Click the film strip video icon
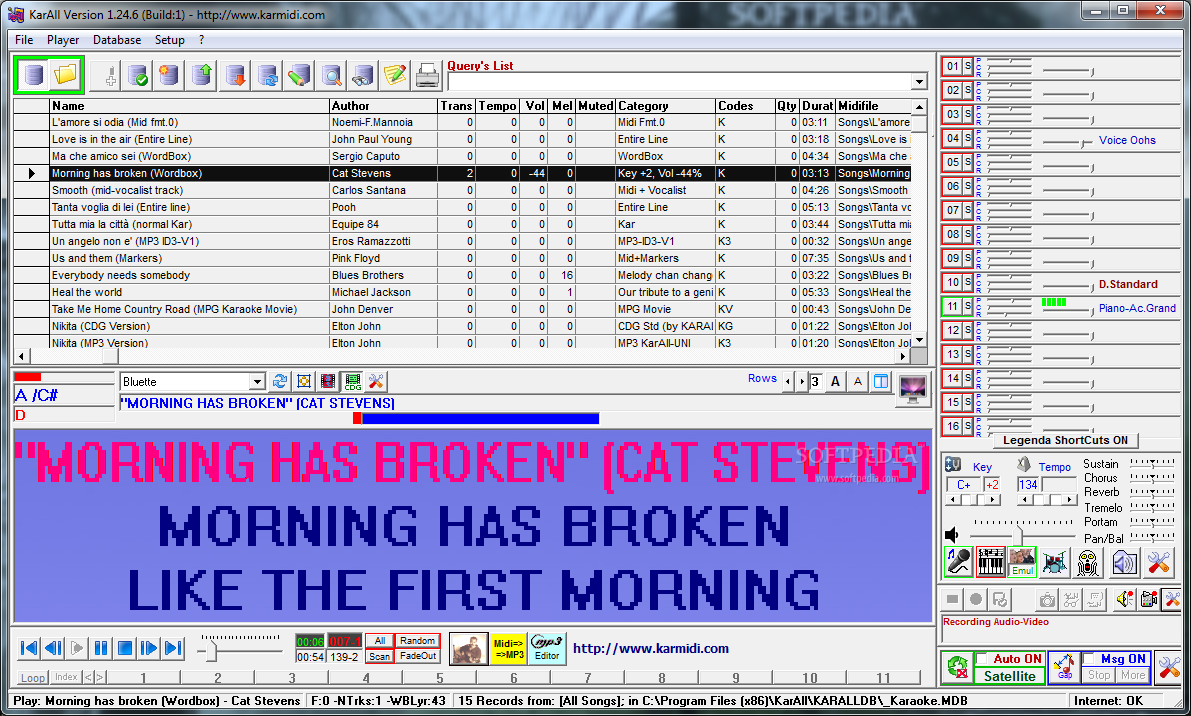 (328, 381)
